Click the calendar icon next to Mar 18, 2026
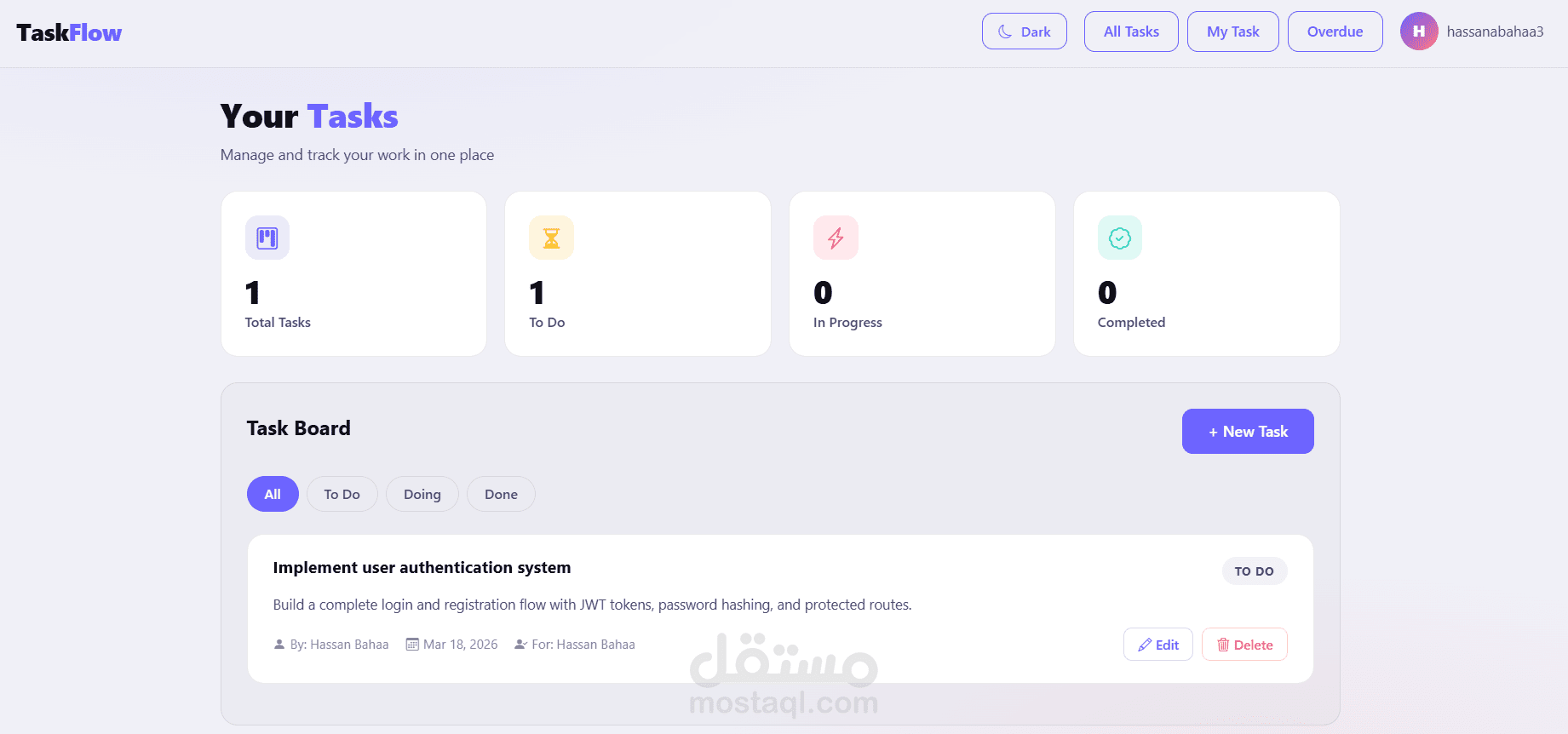 412,644
